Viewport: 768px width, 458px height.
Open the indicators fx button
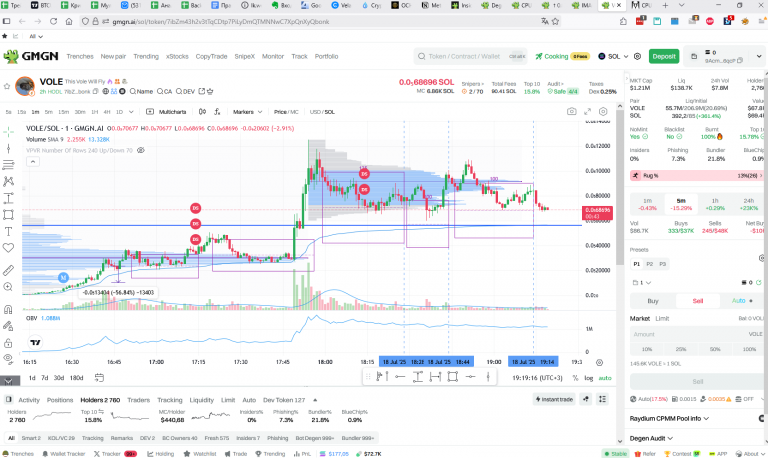[217, 112]
